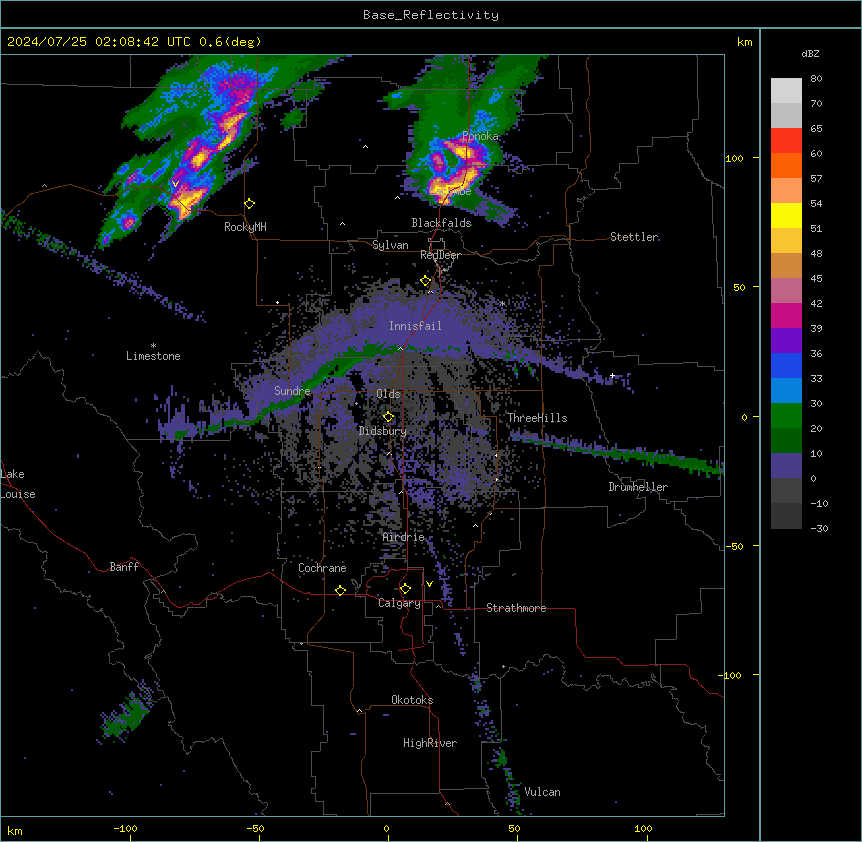Click the Strathmore city label
The image size is (862, 842).
(516, 608)
